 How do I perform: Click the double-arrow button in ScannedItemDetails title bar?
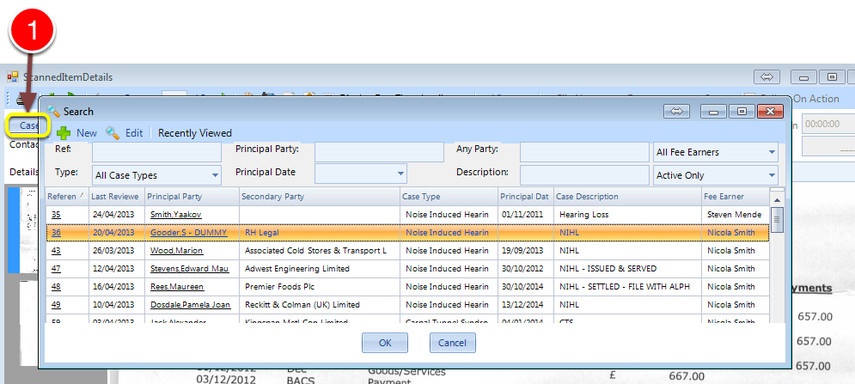[x=767, y=77]
